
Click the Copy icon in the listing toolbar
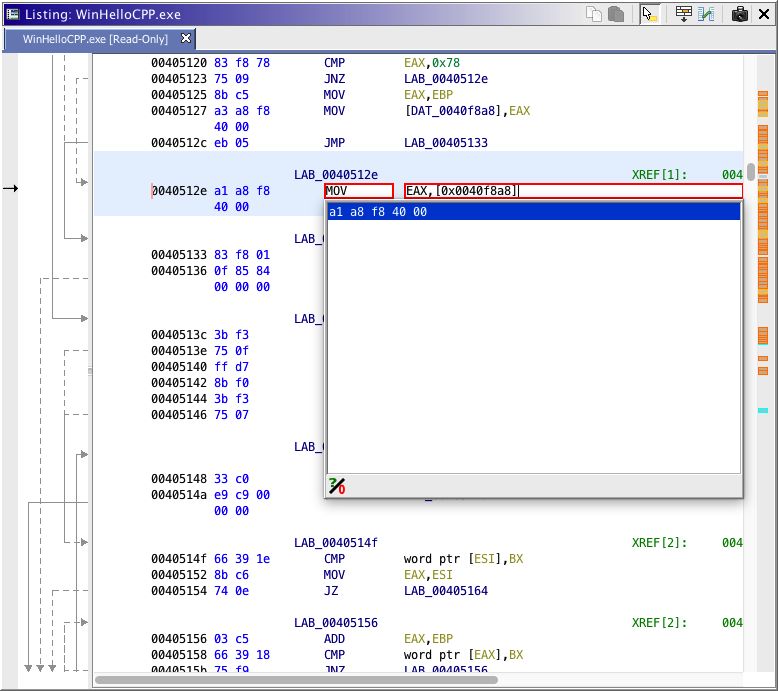click(594, 14)
